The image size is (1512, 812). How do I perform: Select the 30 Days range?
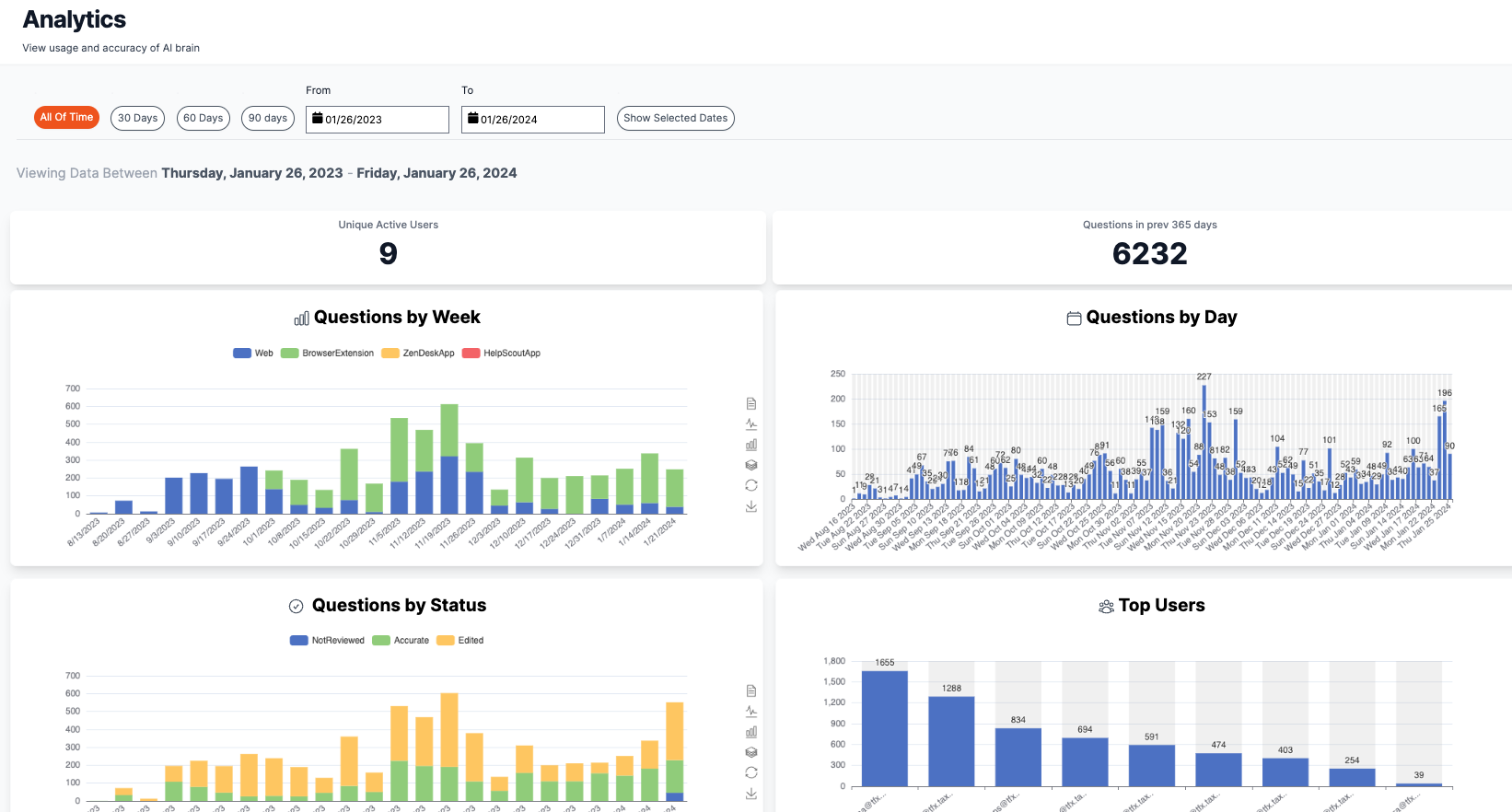pyautogui.click(x=137, y=118)
